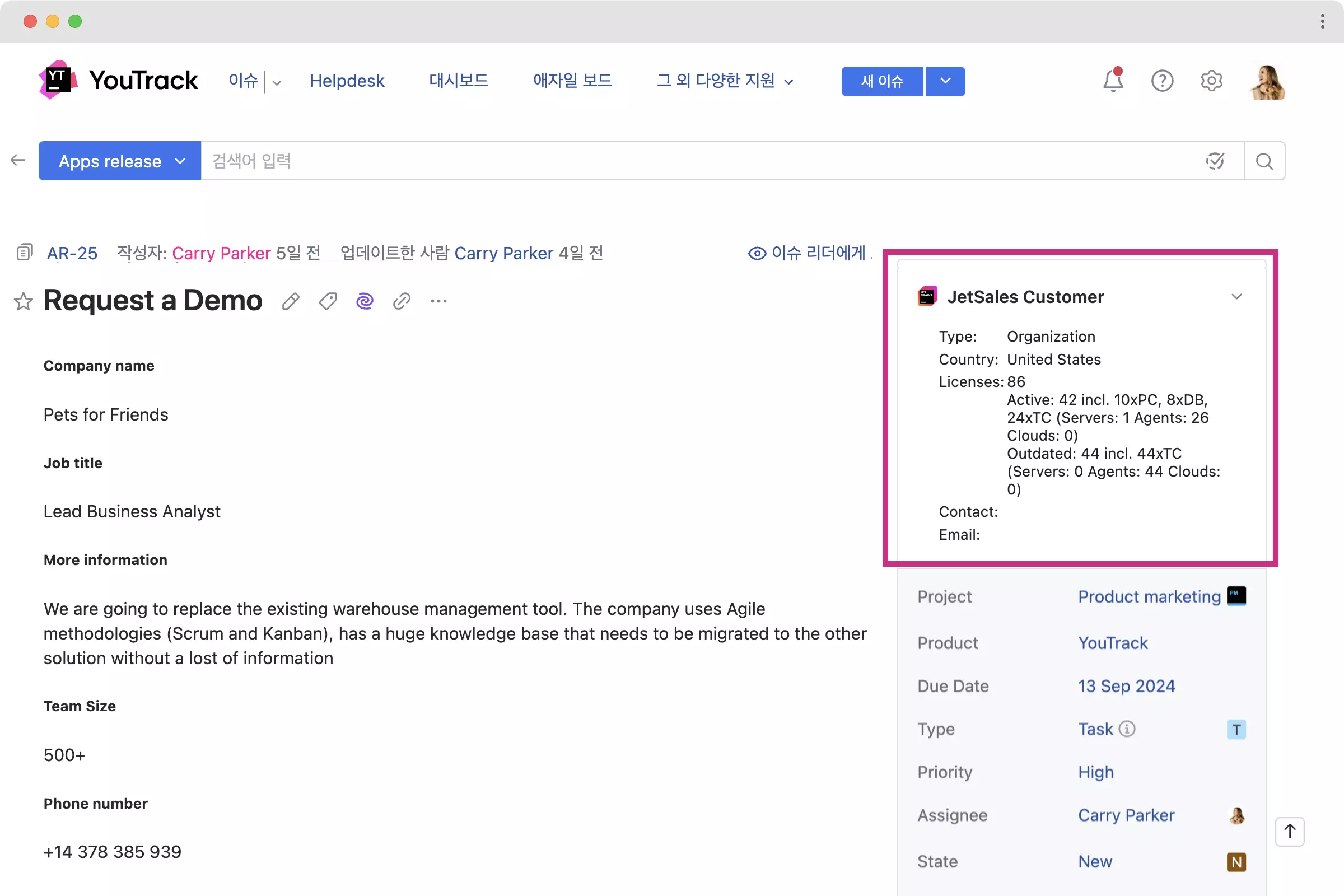Open the help question mark icon
This screenshot has height=896, width=1344.
(x=1161, y=81)
